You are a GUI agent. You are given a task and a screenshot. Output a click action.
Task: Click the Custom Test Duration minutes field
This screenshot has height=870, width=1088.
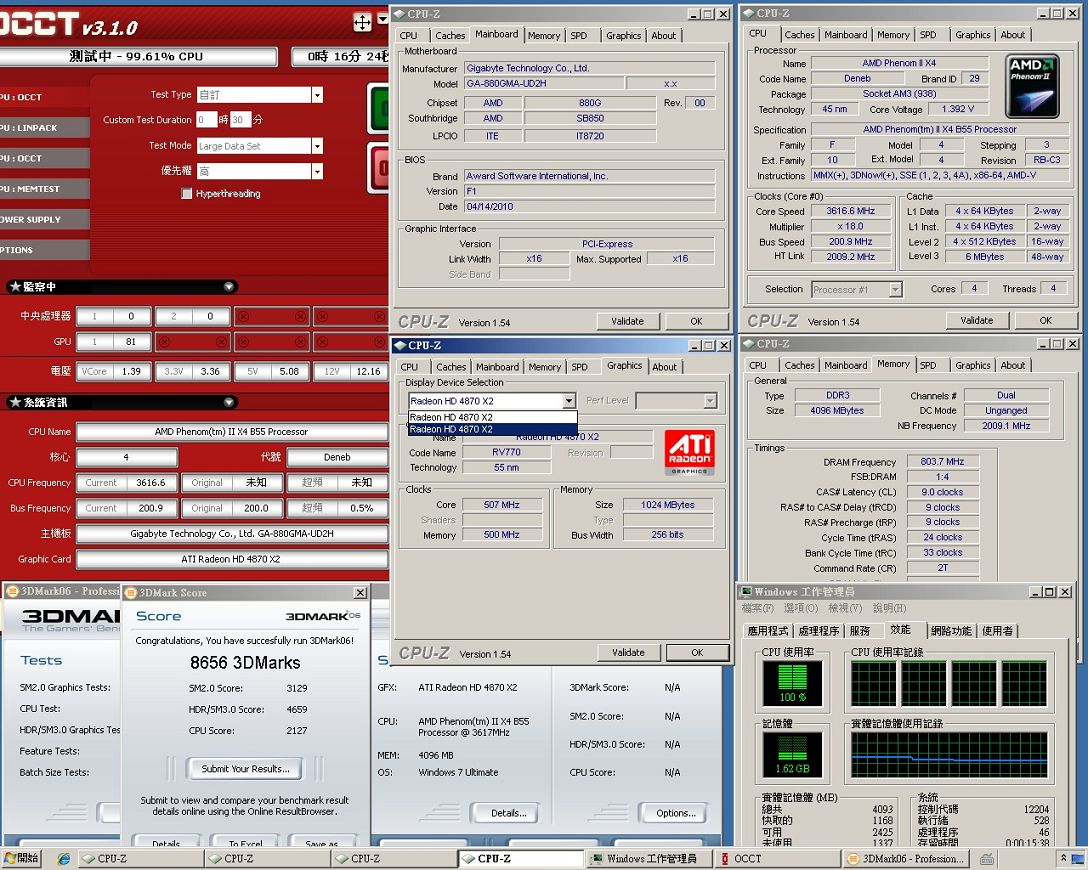[240, 119]
